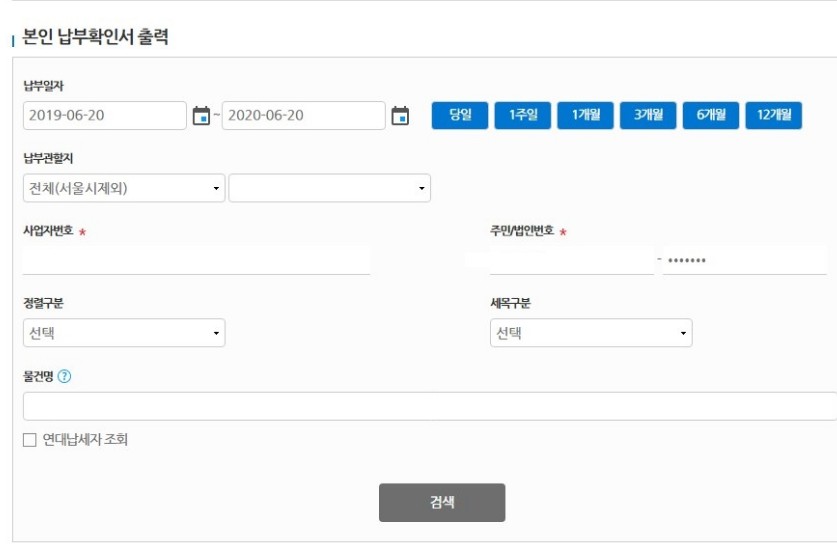Screen dimensions: 837x560
Task: Click the 물건명 help question mark icon
Action: click(64, 376)
